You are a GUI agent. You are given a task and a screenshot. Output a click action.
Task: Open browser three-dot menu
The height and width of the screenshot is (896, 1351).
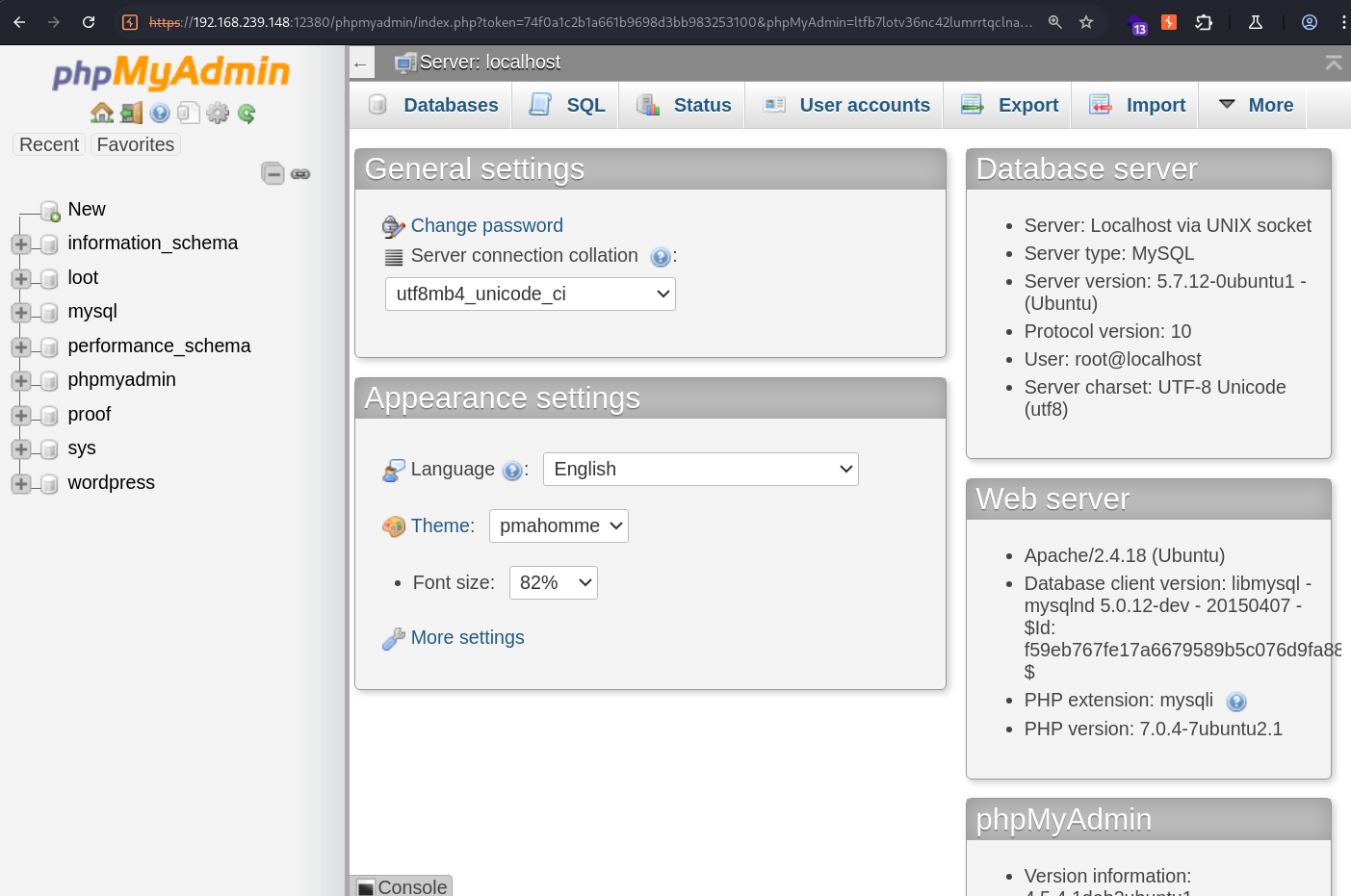coord(1343,22)
